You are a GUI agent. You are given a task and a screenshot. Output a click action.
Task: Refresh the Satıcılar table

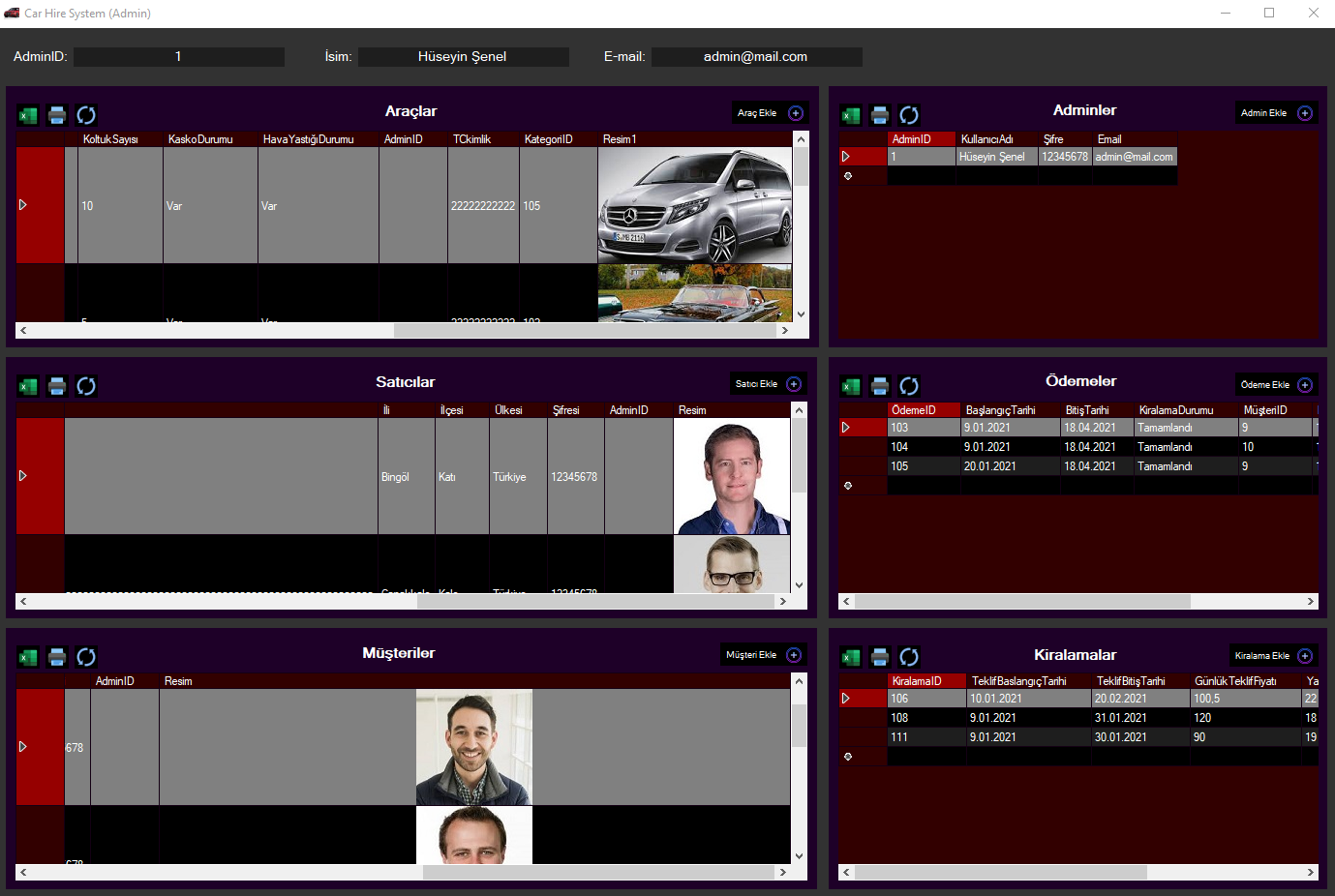(86, 386)
